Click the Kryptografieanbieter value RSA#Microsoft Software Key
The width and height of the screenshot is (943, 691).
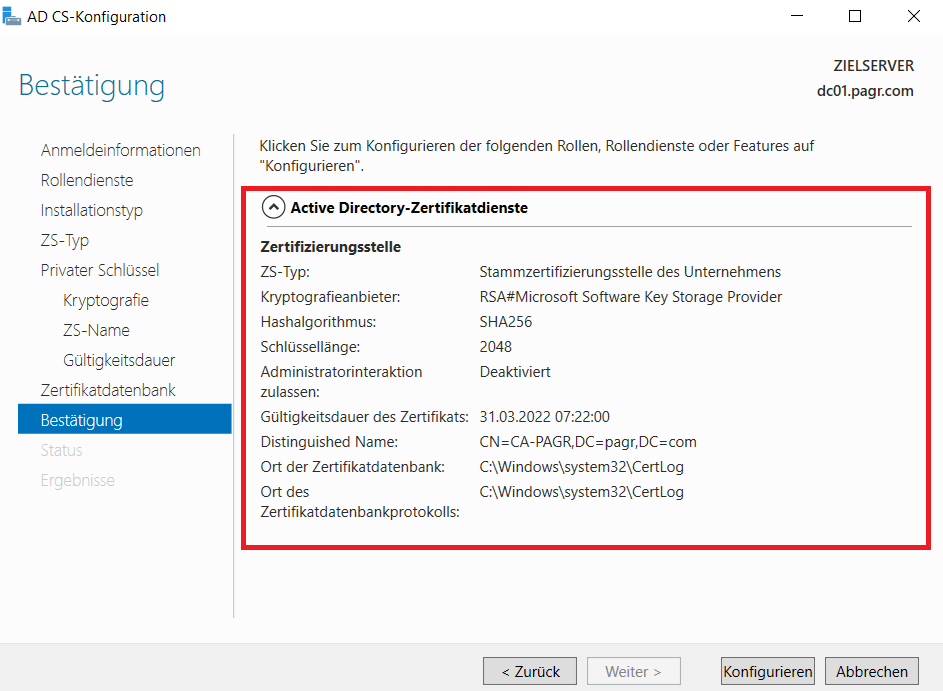click(630, 297)
